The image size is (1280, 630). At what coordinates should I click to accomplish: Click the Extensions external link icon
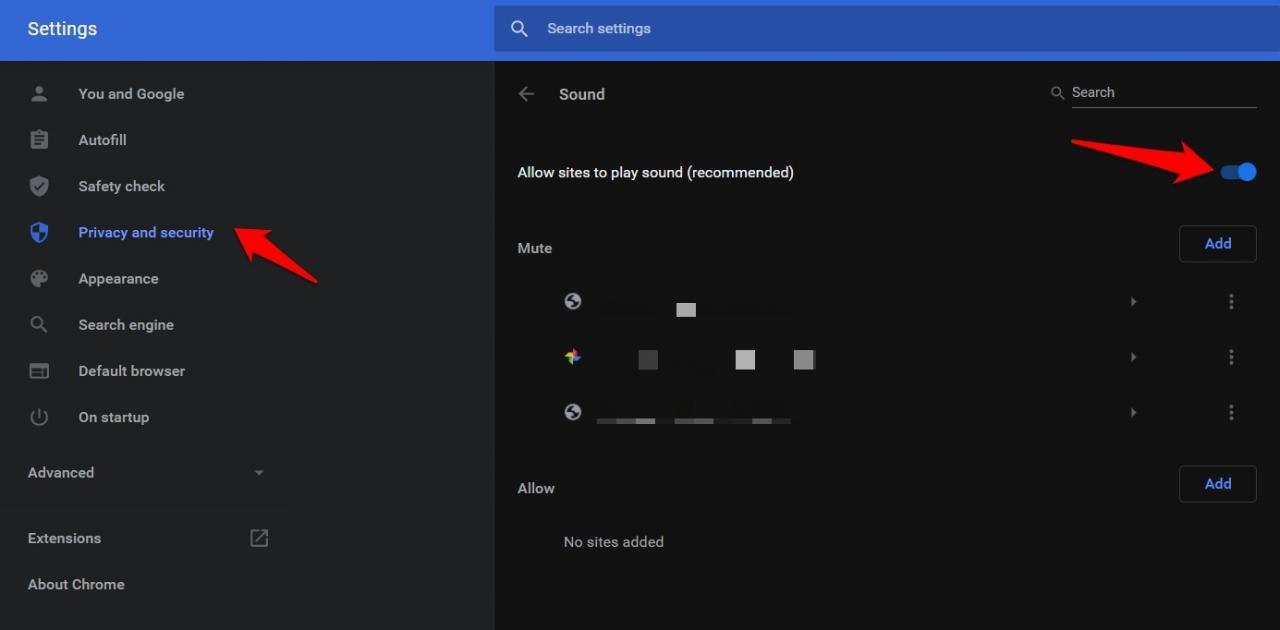[259, 538]
